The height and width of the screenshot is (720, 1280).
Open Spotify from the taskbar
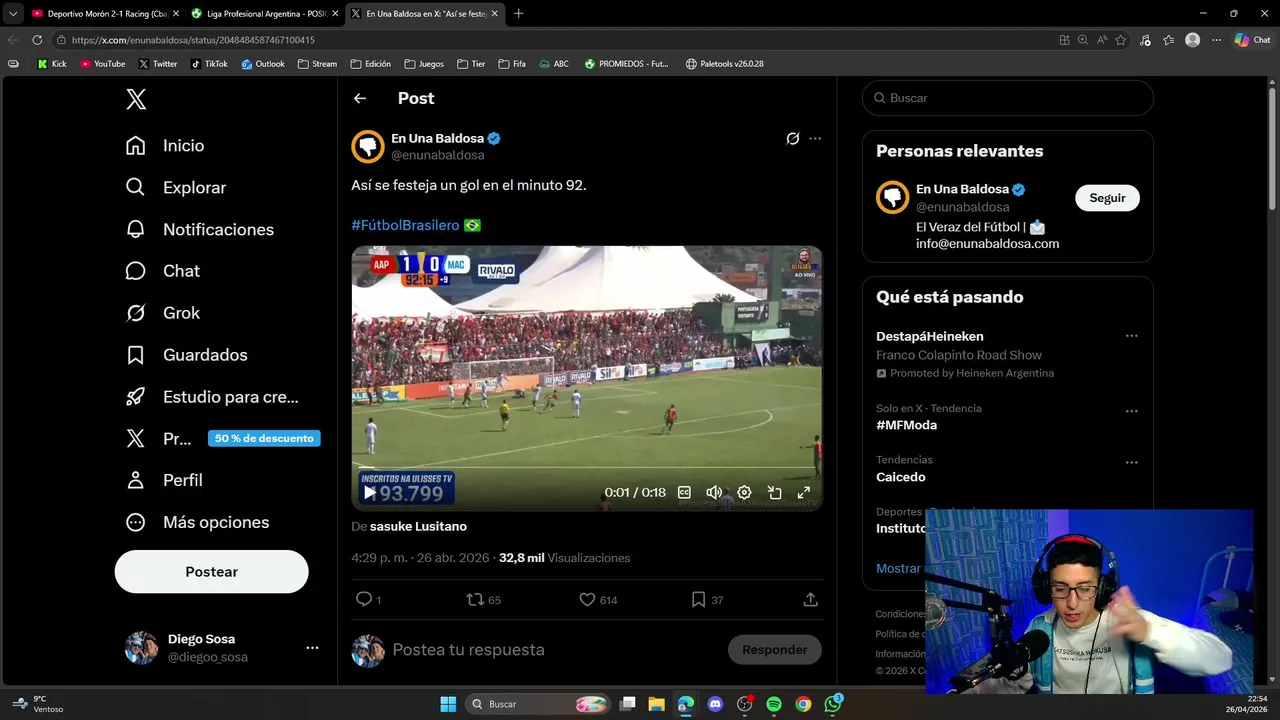coord(774,704)
